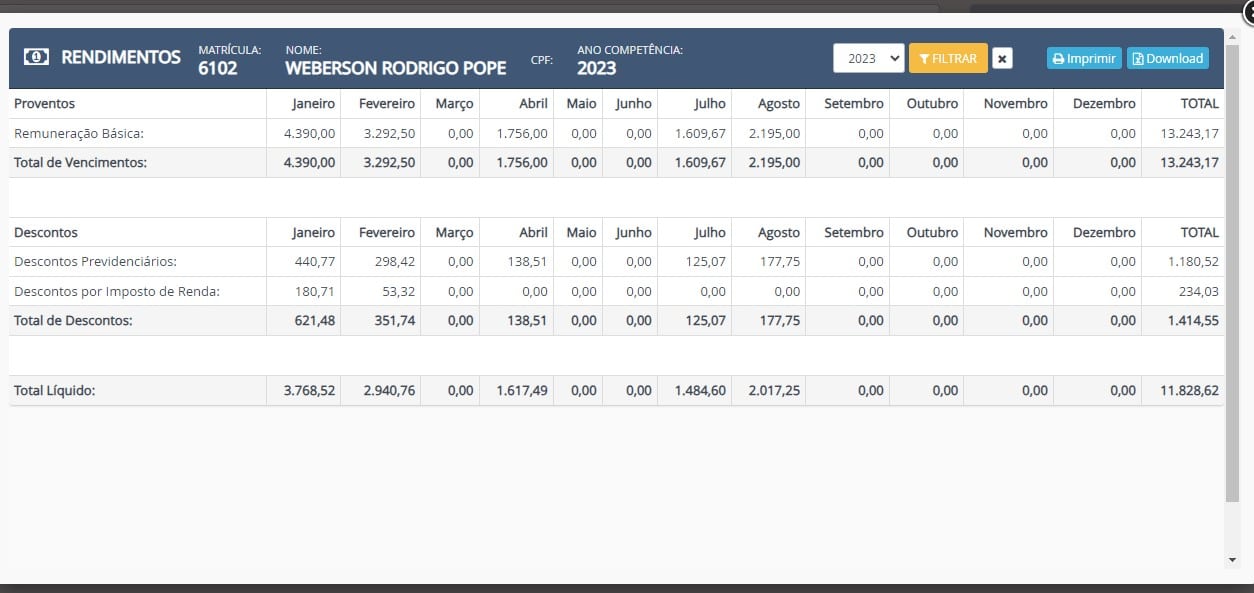Viewport: 1254px width, 593px height.
Task: Click the Descontos table header
Action: coord(46,233)
